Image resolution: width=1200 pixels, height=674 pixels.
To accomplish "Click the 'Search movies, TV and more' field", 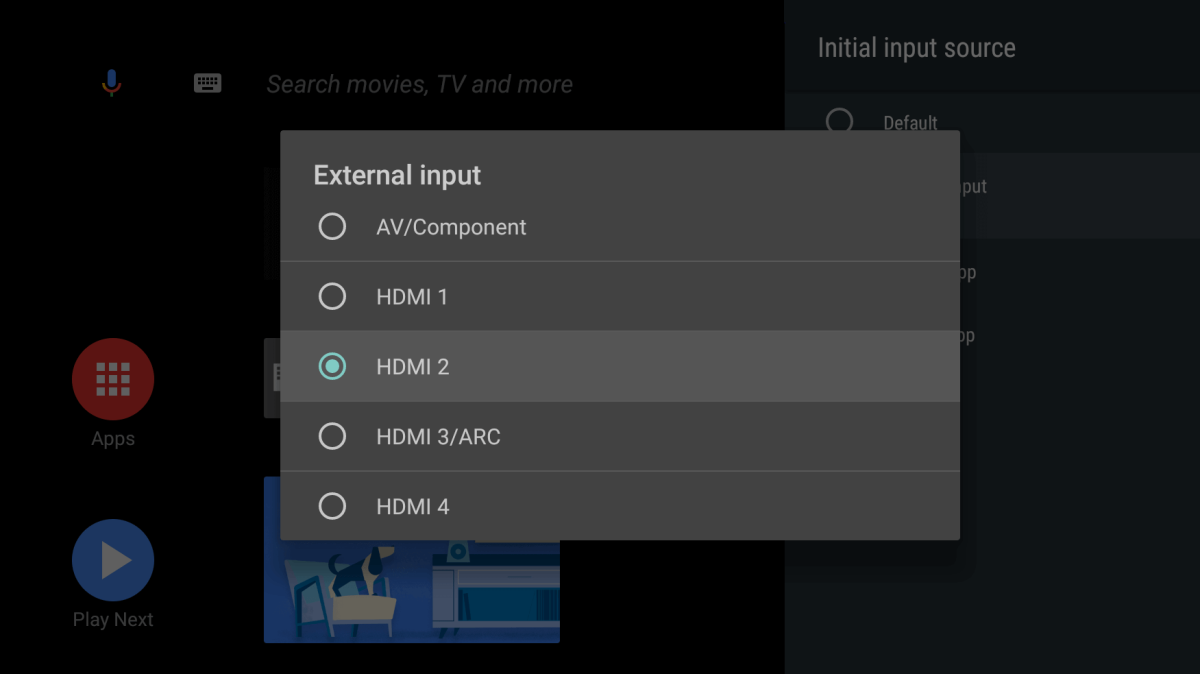I will [x=419, y=84].
